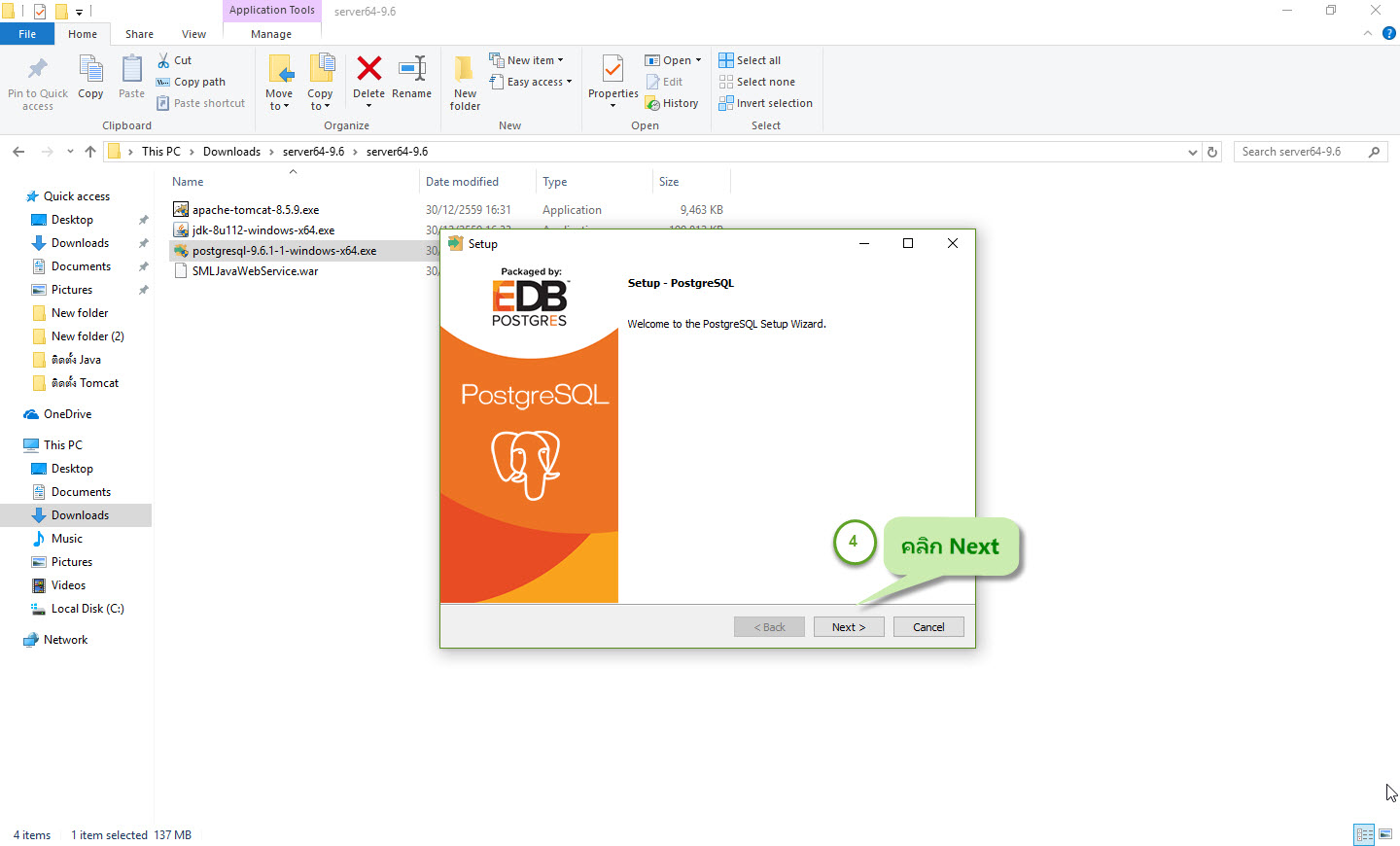Switch to Details view layout icon

tap(1364, 834)
